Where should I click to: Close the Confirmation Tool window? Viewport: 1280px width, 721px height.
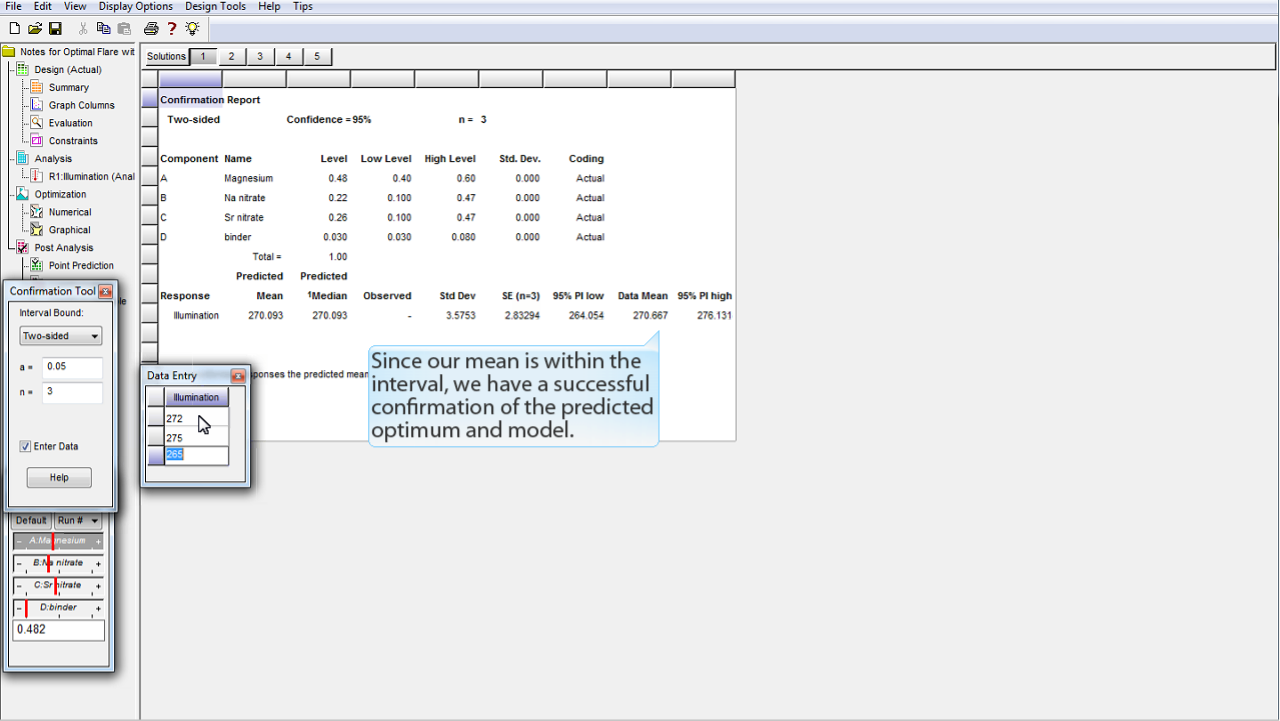[105, 292]
